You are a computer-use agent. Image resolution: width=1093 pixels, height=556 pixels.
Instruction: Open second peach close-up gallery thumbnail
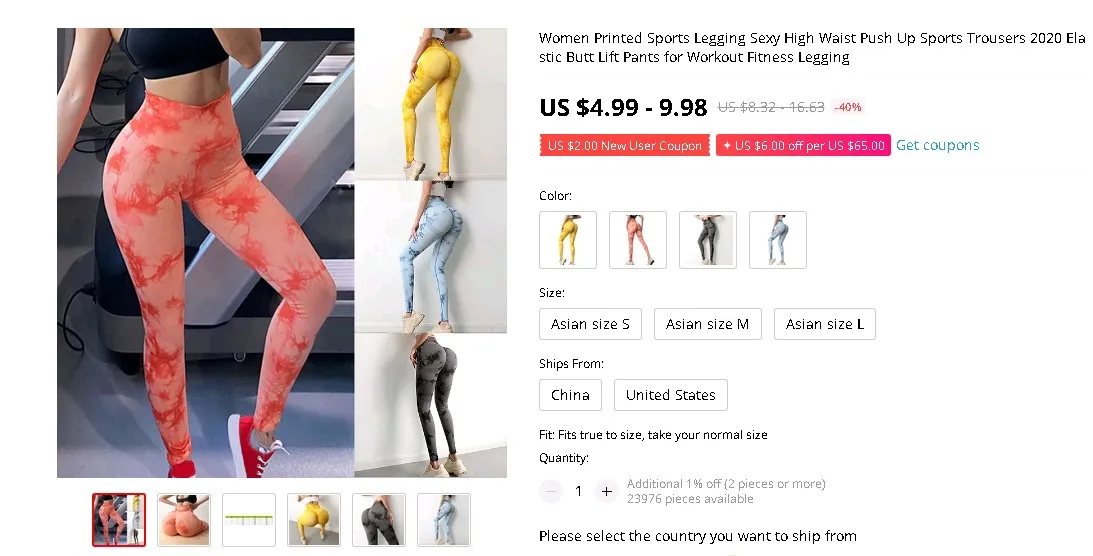coord(184,520)
